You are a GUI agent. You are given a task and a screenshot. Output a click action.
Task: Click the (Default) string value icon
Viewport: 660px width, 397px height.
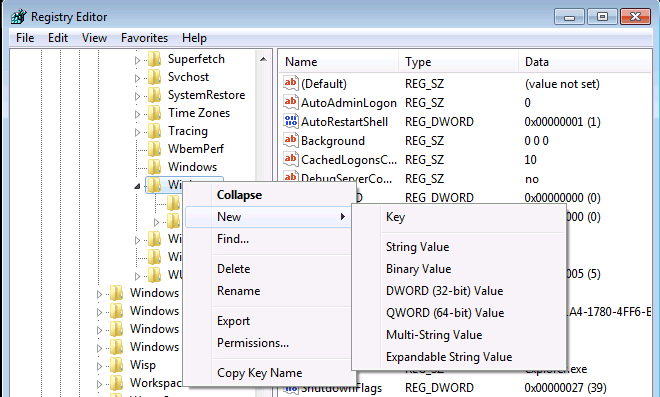290,83
